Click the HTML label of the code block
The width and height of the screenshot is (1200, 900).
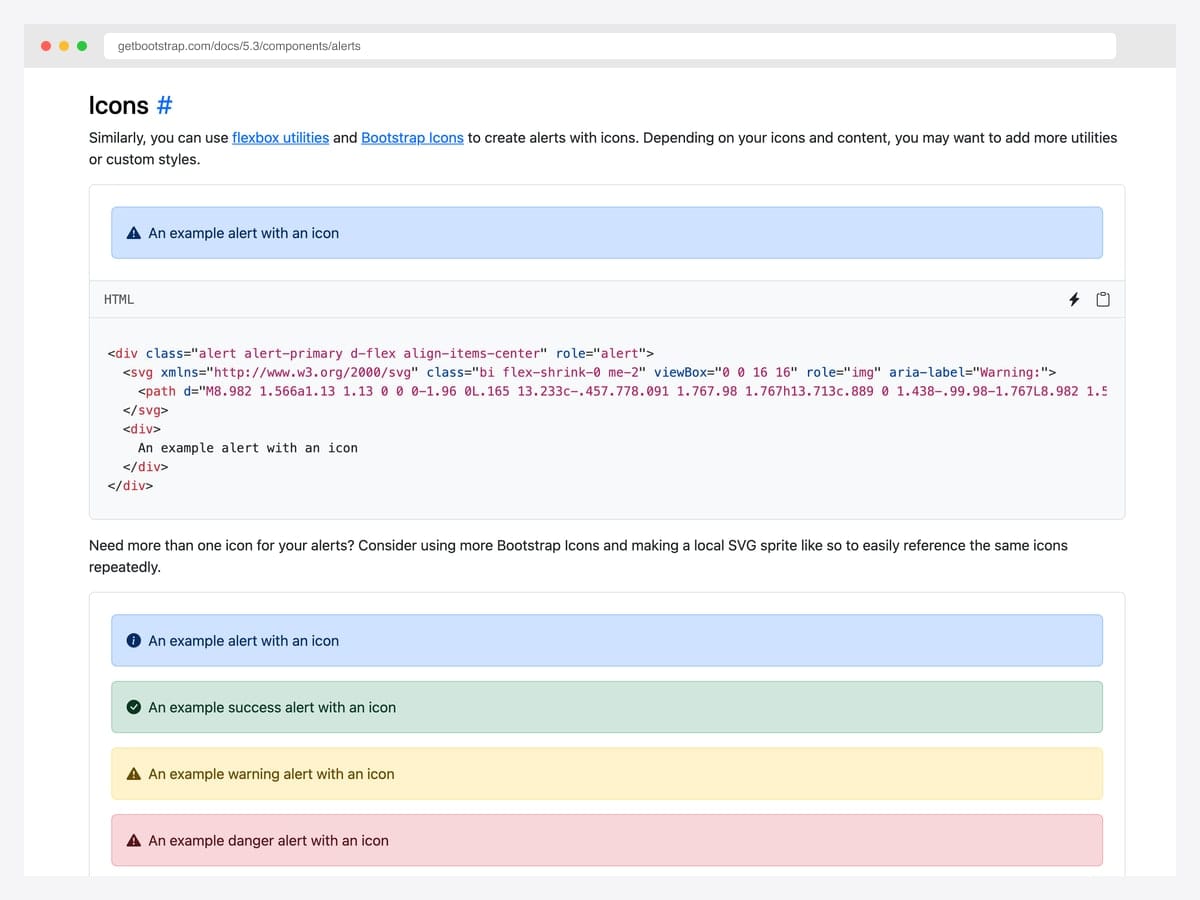[x=119, y=299]
